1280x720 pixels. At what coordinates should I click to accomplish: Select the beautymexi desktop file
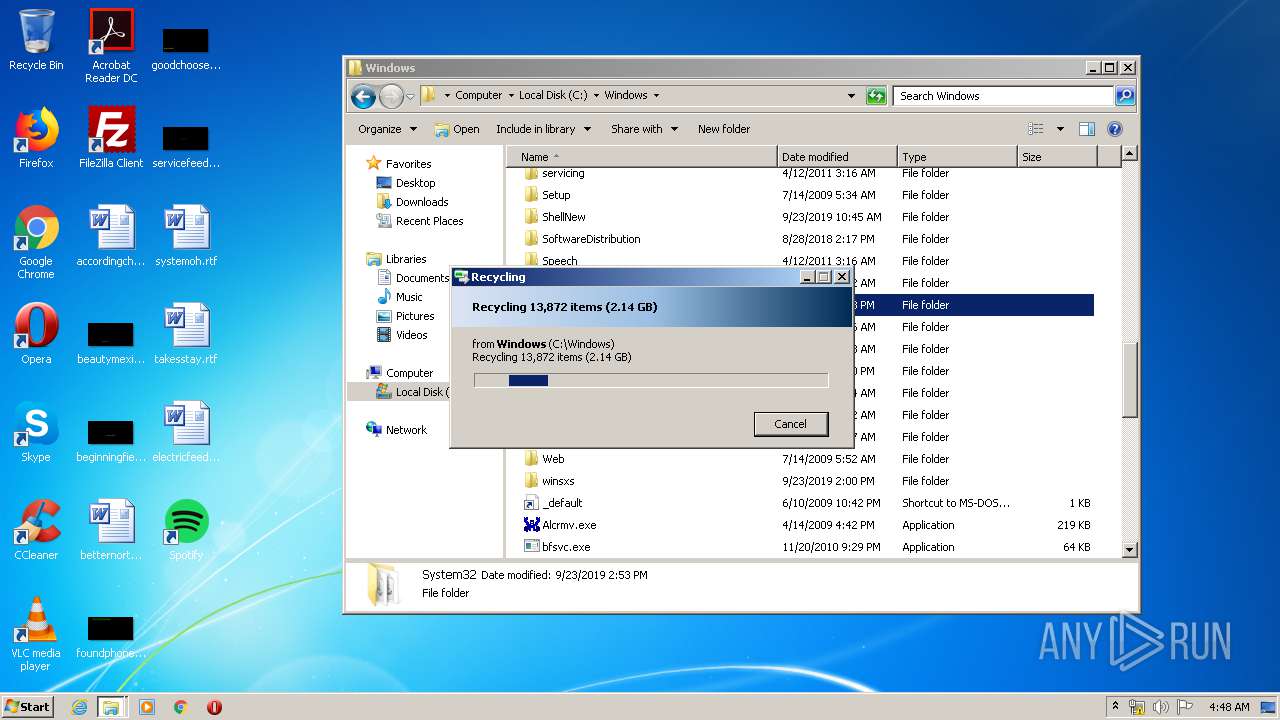pos(111,342)
